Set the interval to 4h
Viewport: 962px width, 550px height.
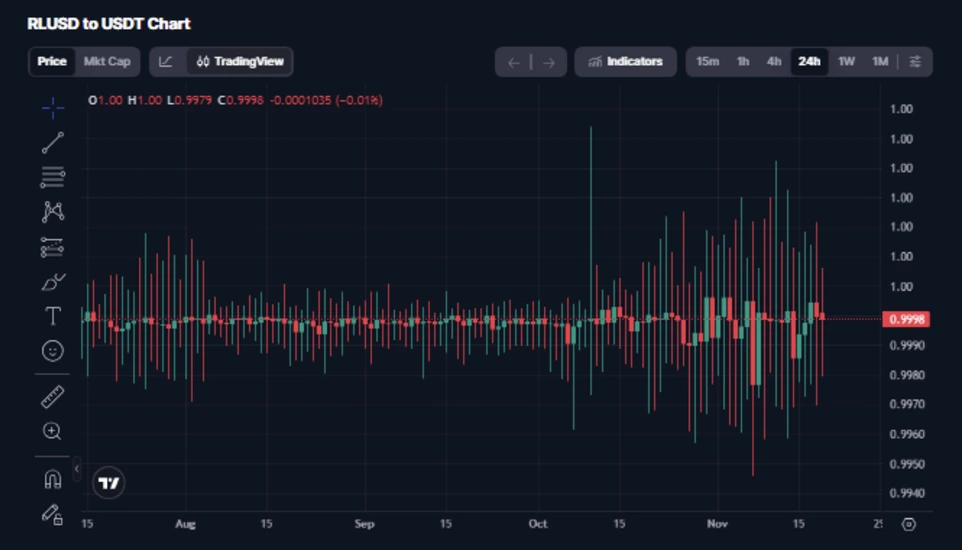tap(774, 61)
